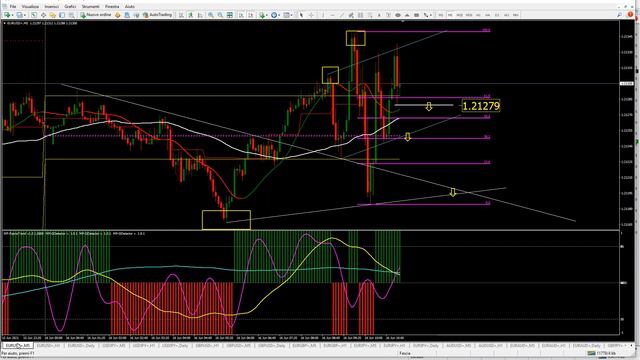Image resolution: width=640 pixels, height=360 pixels.
Task: Open the New Chart icon in toolbar
Action: (x=7, y=15)
